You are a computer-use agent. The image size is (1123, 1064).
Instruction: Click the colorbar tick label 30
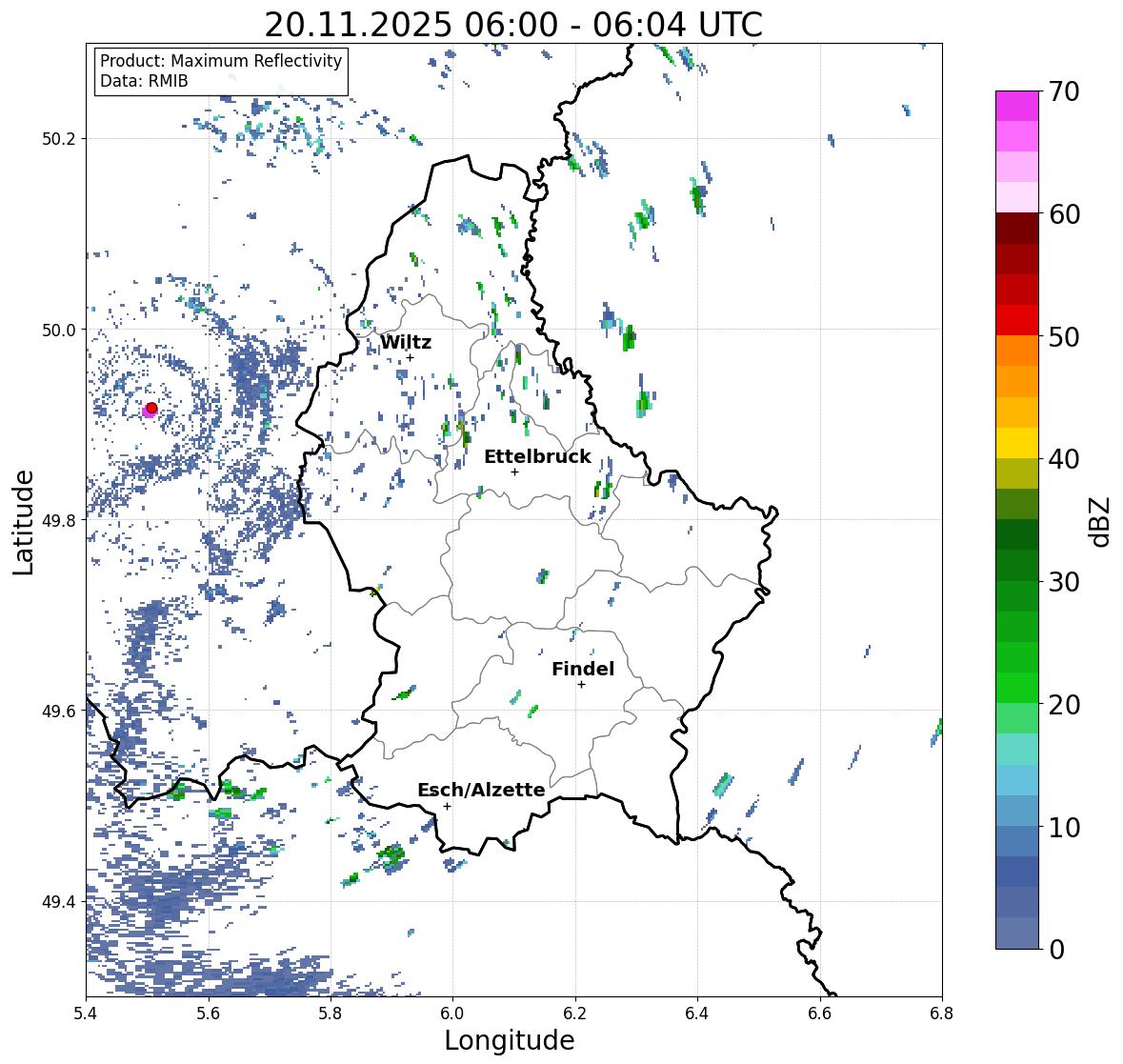click(x=1064, y=582)
